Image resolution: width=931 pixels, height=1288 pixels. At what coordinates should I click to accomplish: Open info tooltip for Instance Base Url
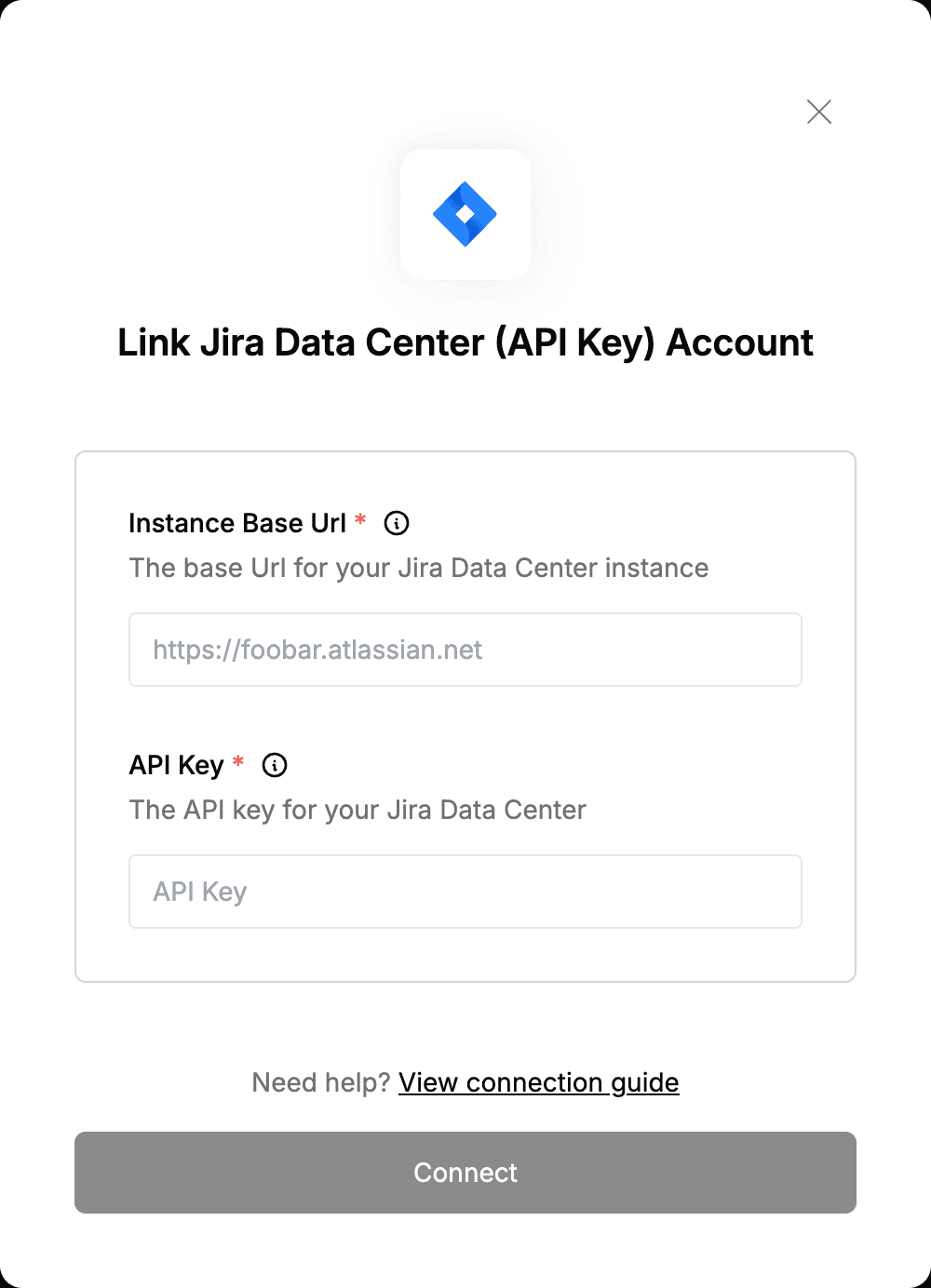pyautogui.click(x=397, y=523)
